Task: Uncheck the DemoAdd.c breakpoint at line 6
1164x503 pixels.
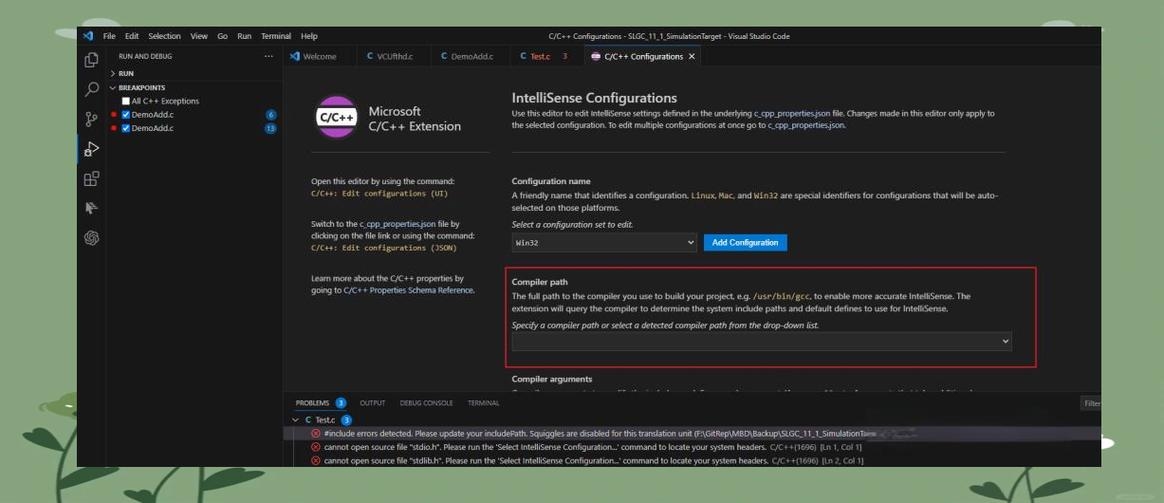Action: click(126, 115)
